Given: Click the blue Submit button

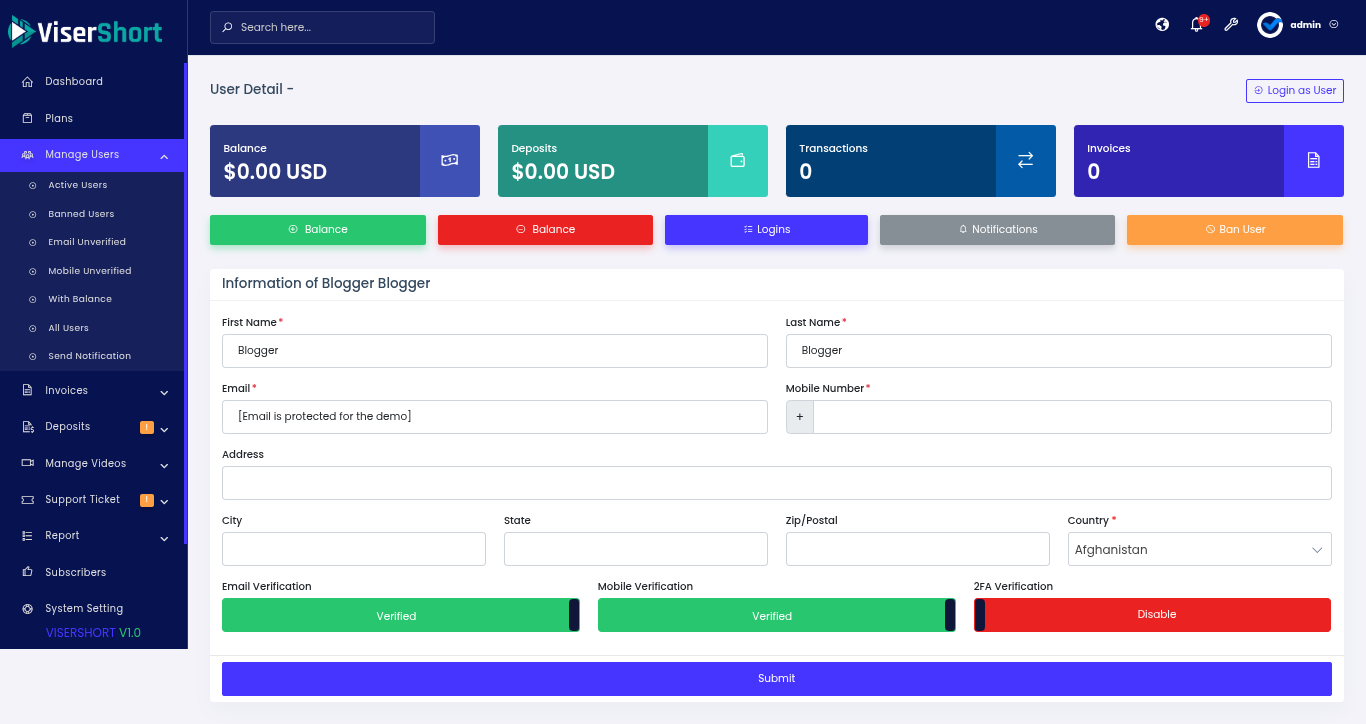Looking at the screenshot, I should coord(776,679).
